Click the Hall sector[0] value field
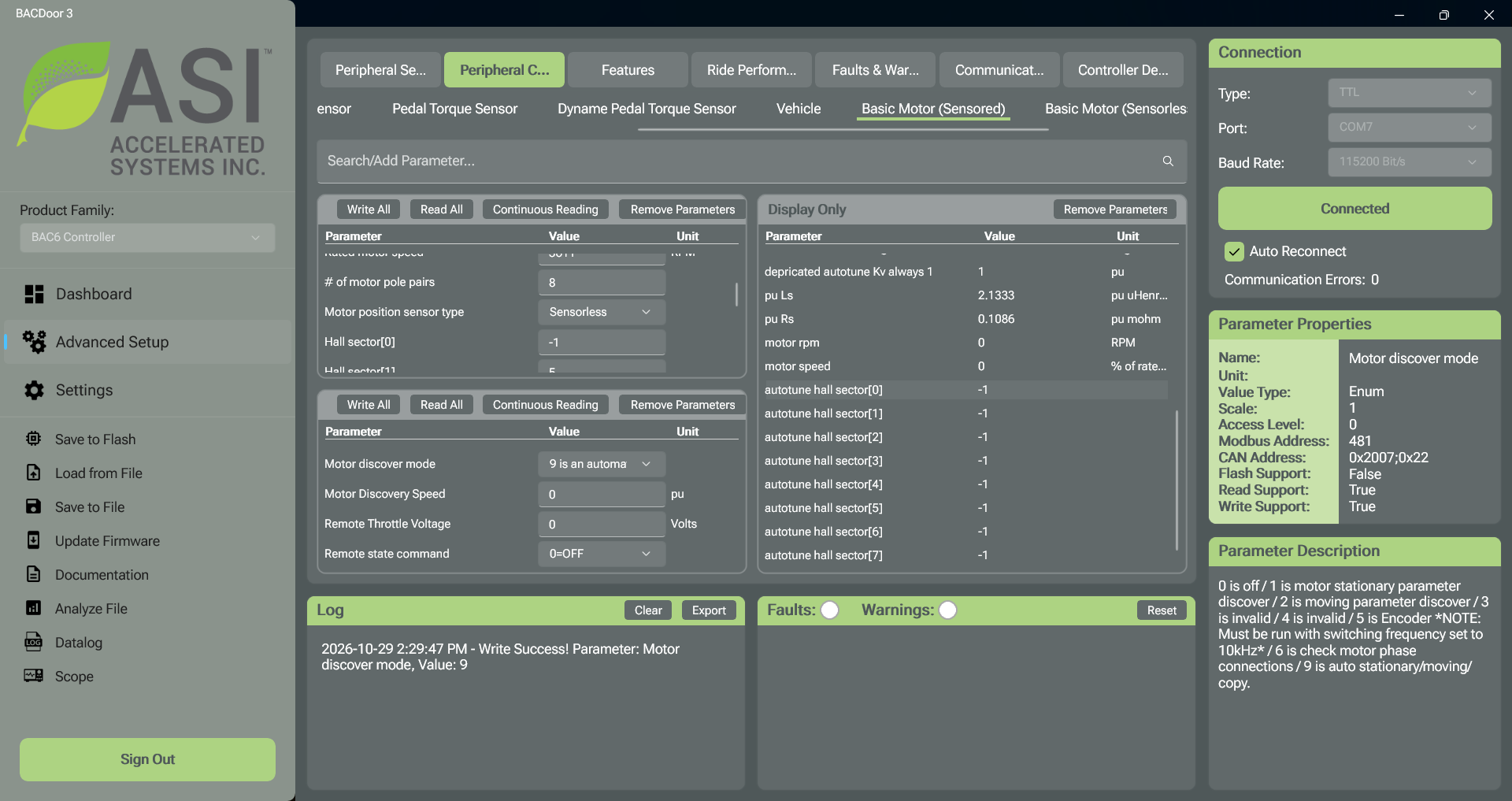Screen dimensions: 1512x801 [x=602, y=342]
